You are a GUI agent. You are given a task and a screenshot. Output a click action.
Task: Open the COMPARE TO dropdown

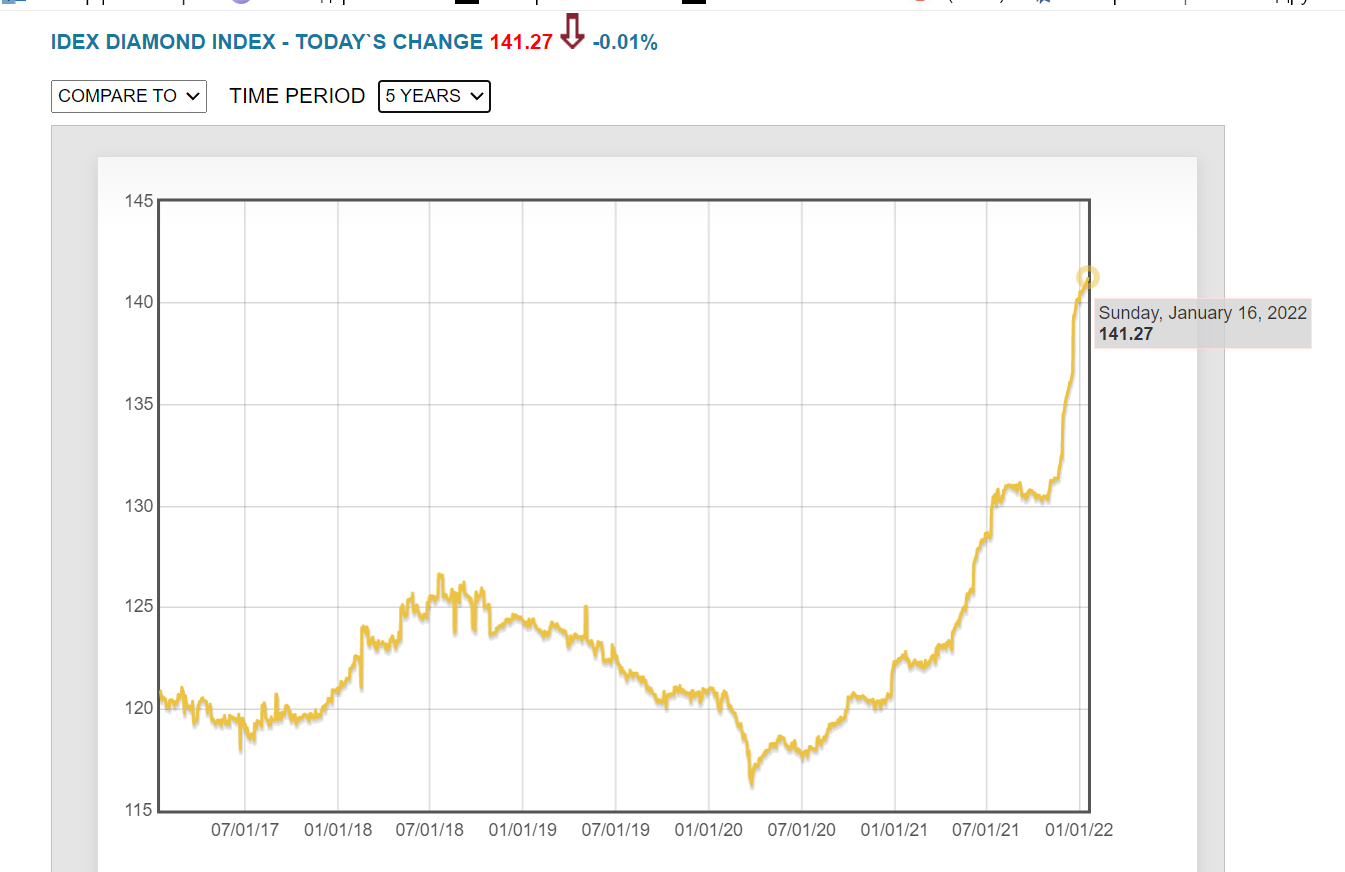pos(129,96)
